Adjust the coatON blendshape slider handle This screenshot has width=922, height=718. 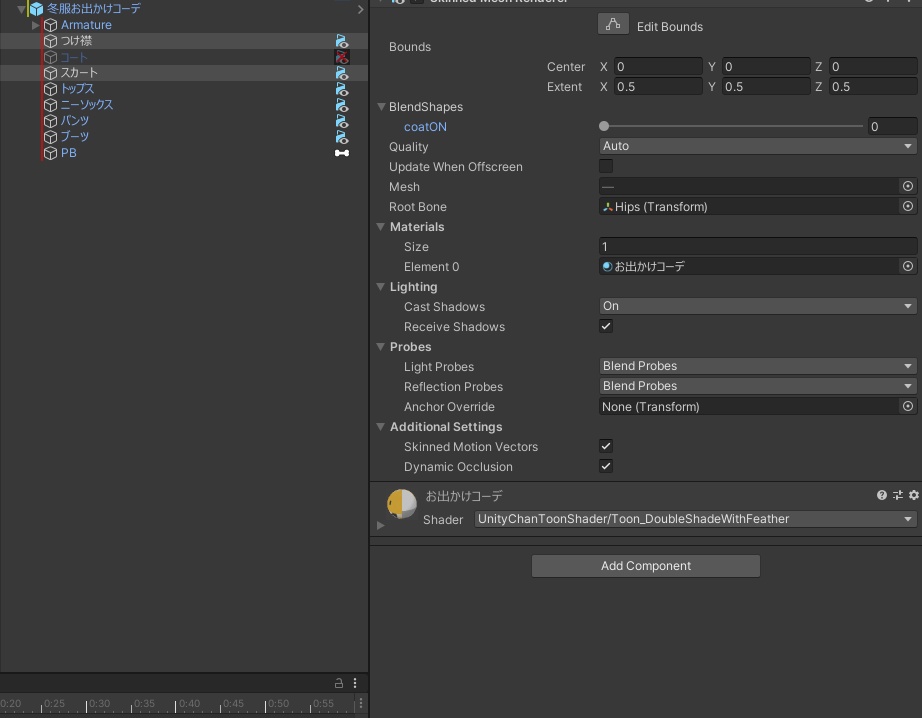pyautogui.click(x=604, y=126)
